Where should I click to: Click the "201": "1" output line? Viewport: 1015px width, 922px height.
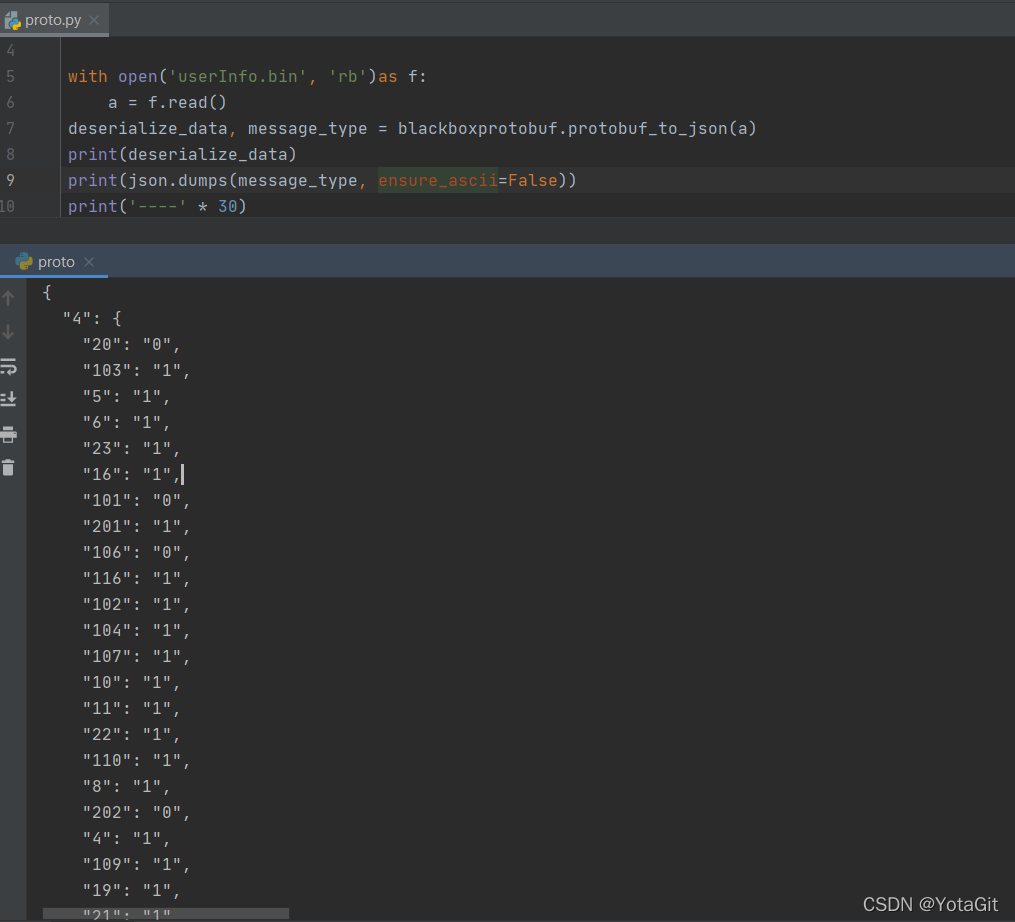click(136, 526)
